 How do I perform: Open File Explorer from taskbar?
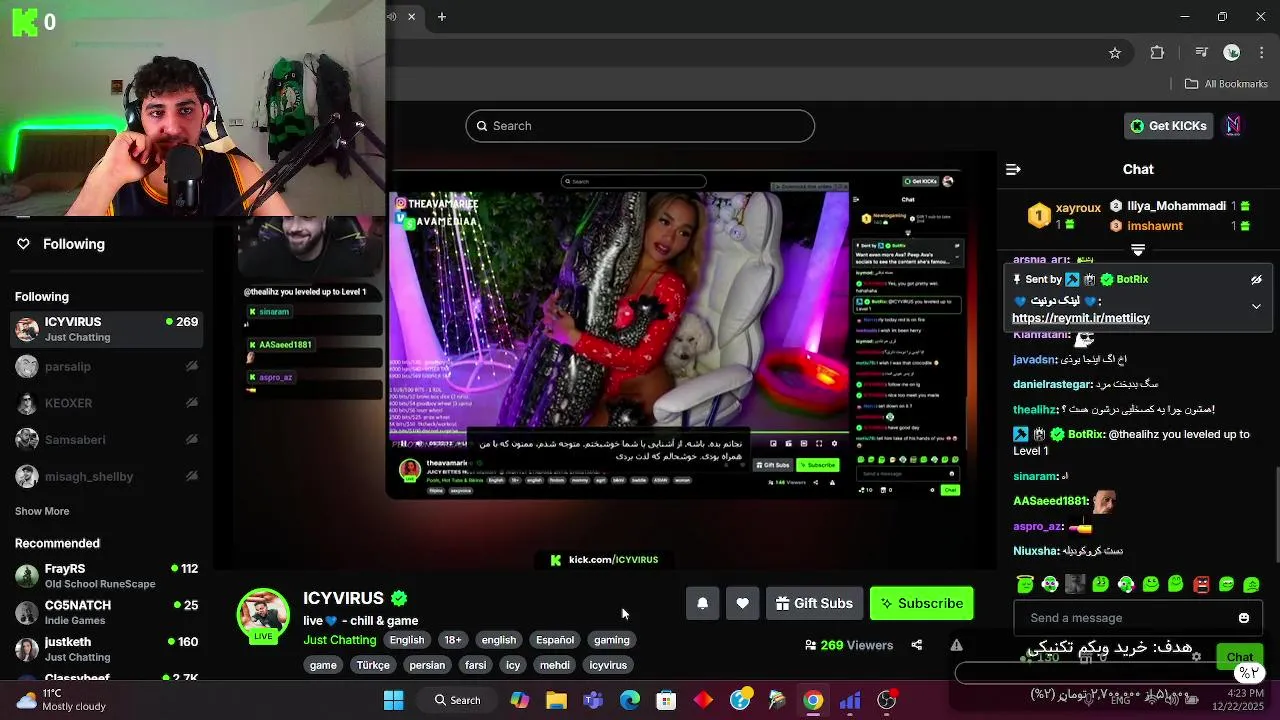click(x=556, y=700)
